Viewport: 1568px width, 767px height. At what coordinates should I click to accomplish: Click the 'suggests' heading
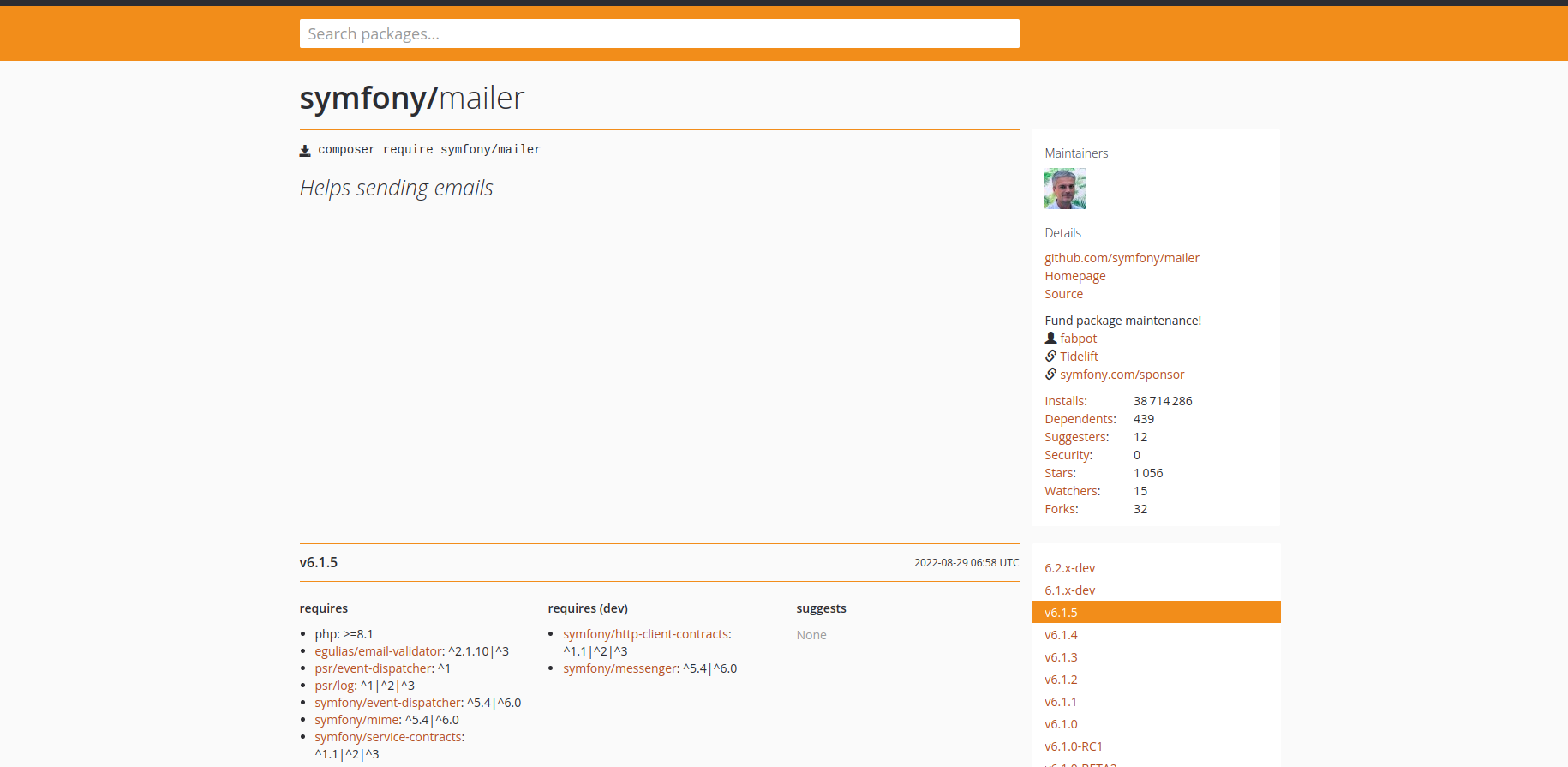tap(821, 608)
